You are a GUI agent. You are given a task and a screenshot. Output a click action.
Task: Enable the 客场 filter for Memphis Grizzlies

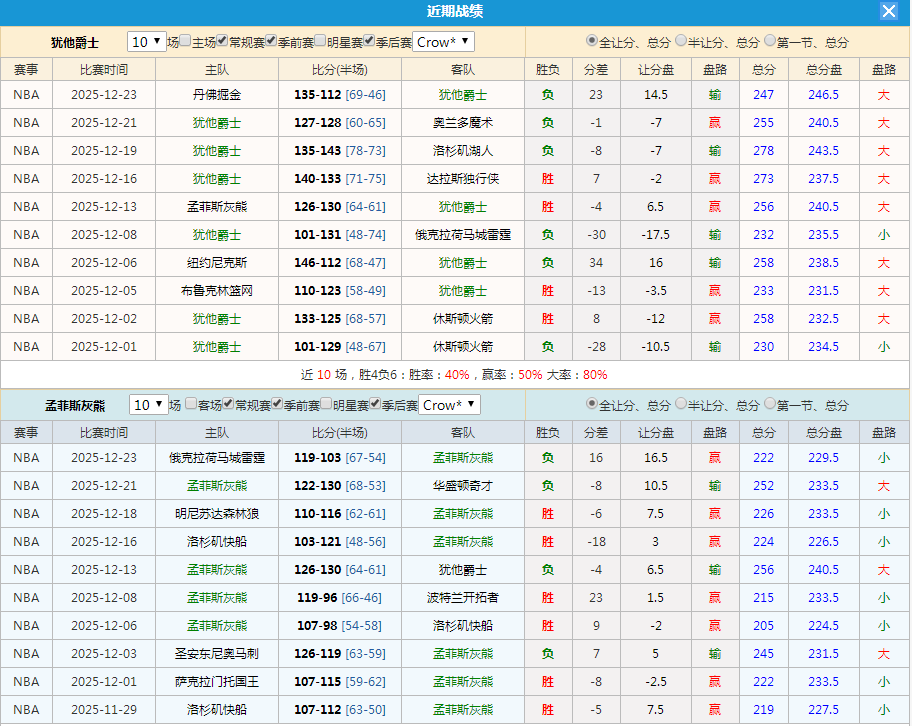pos(190,404)
